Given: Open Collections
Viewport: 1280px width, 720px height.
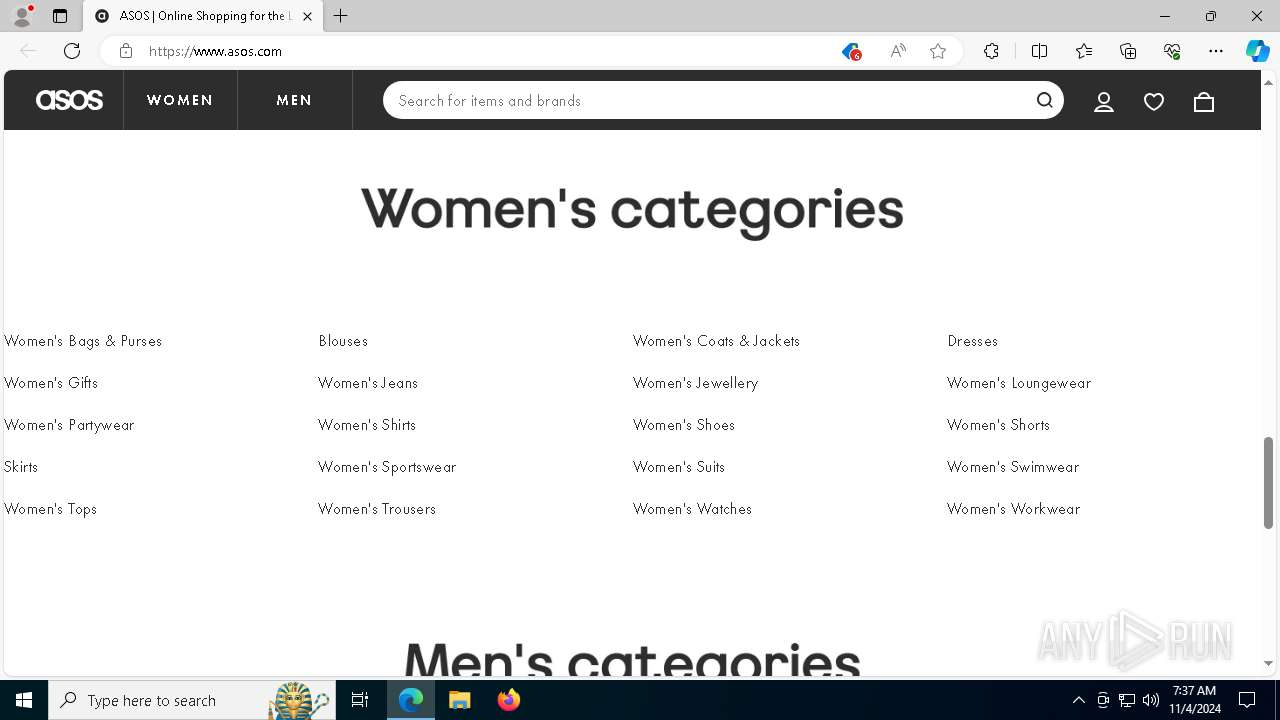Looking at the screenshot, I should (x=1128, y=51).
